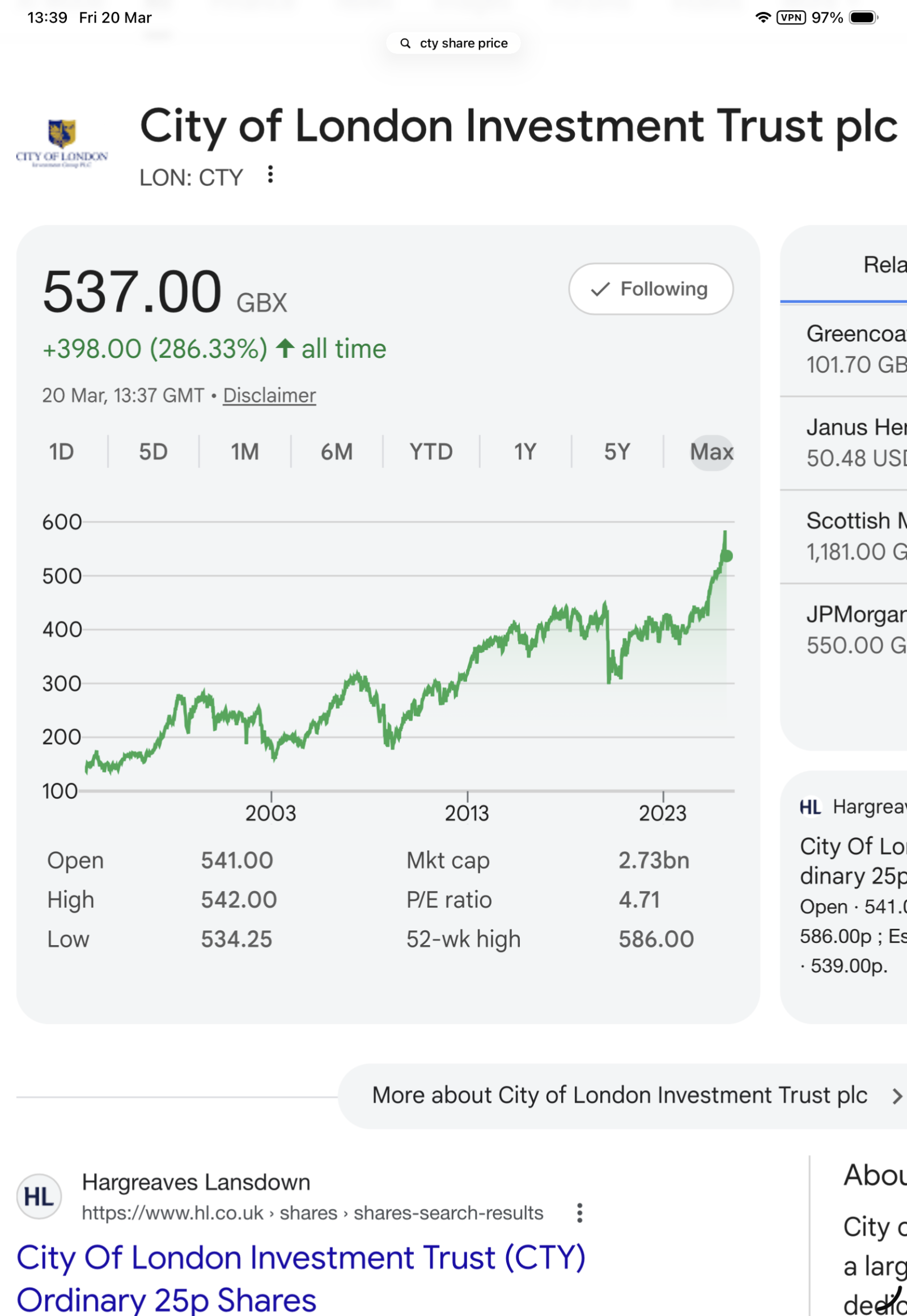The image size is (907, 1316).
Task: Open the Disclaimer link
Action: point(269,395)
